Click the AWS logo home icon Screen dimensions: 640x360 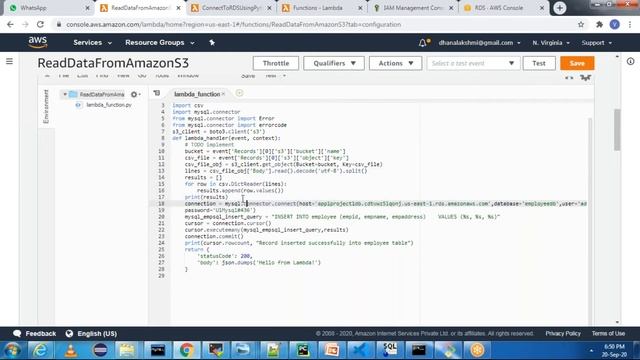[x=38, y=42]
